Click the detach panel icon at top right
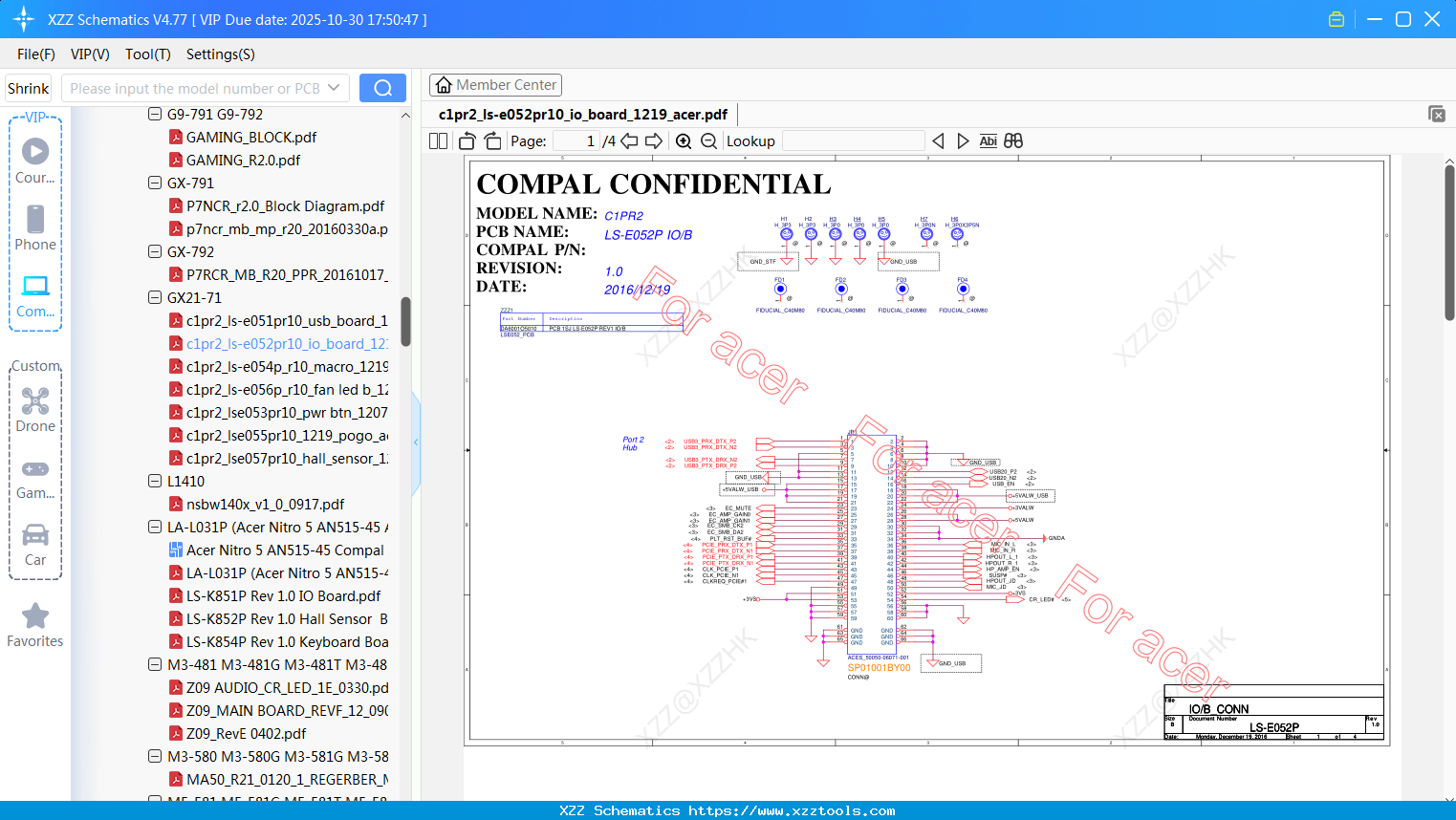The width and height of the screenshot is (1456, 820). (1437, 114)
